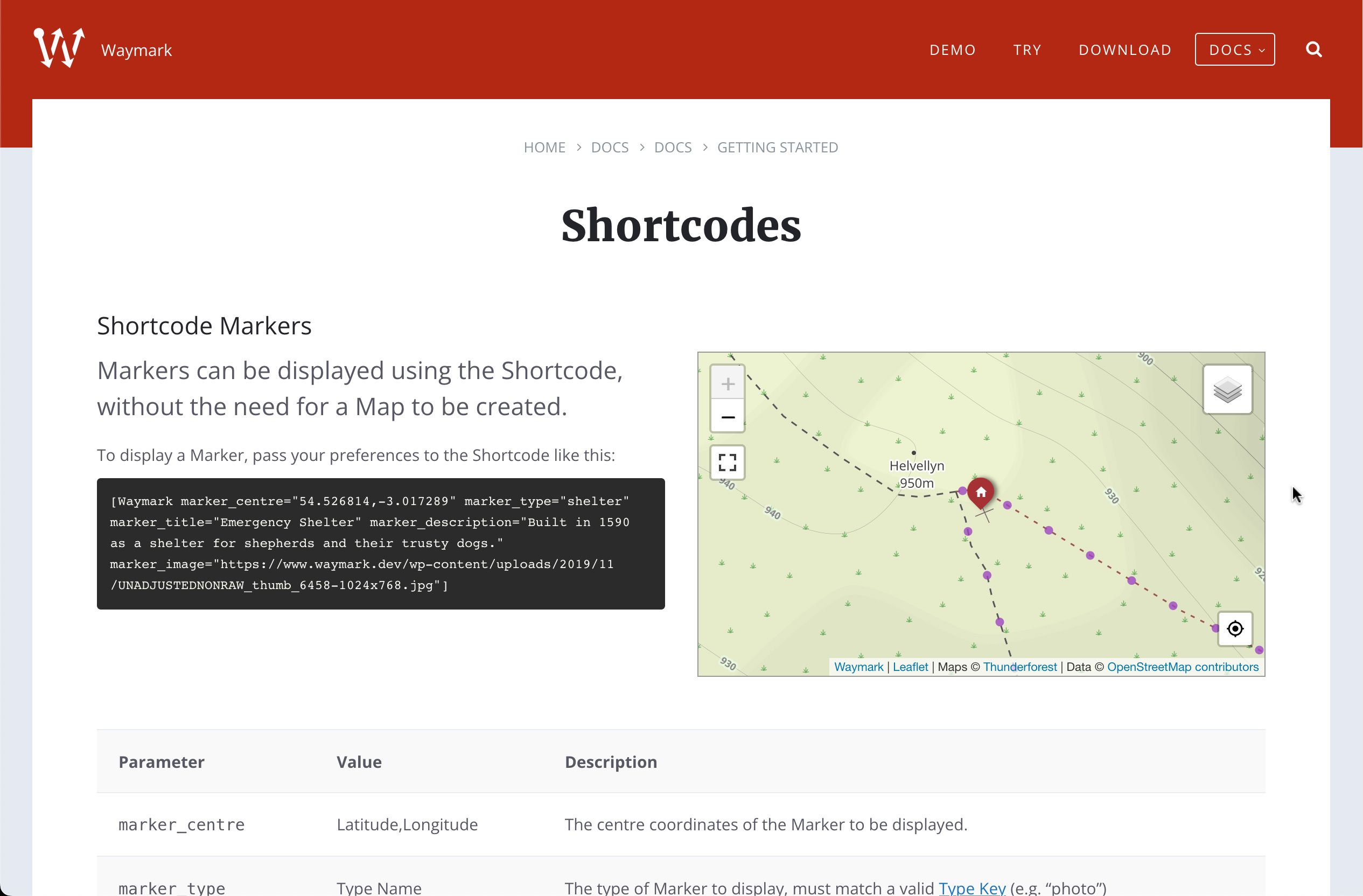
Task: Open the OpenStreetMap contributors link
Action: point(1182,667)
